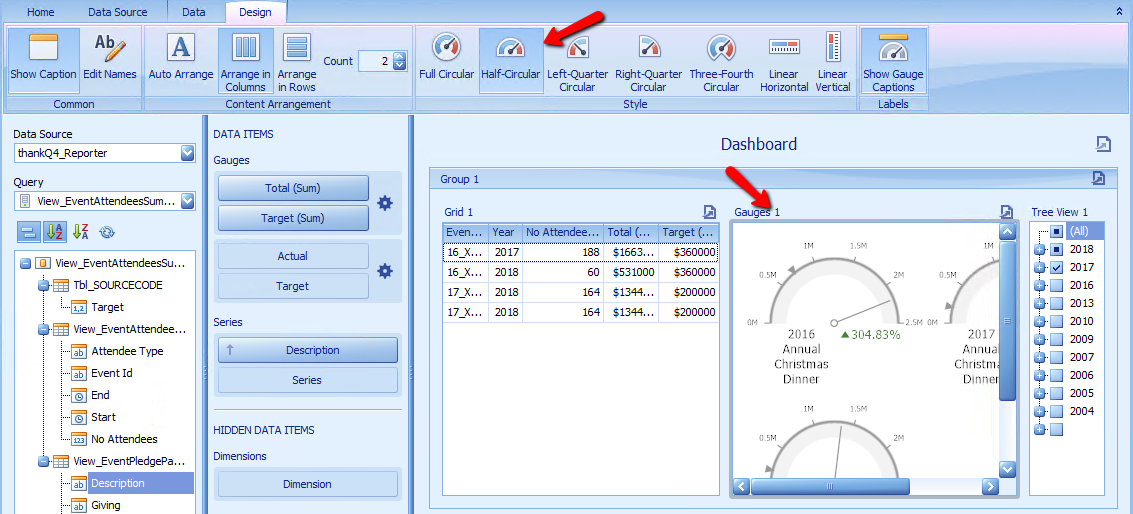
Task: Check the 2007 checkbox
Action: [1056, 358]
